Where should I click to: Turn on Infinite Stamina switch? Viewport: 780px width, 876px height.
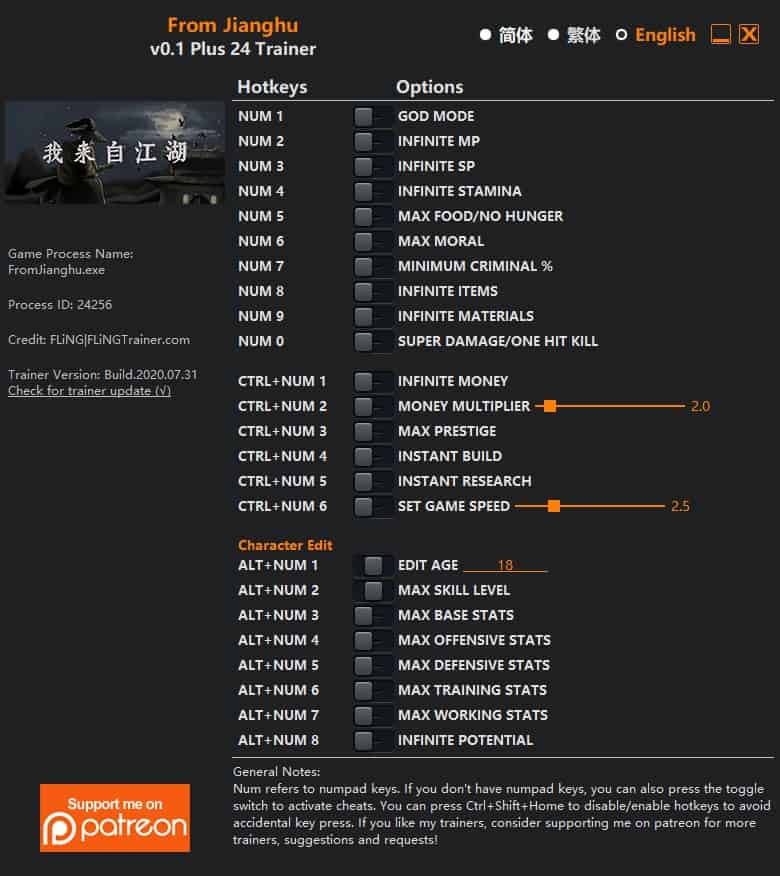373,191
